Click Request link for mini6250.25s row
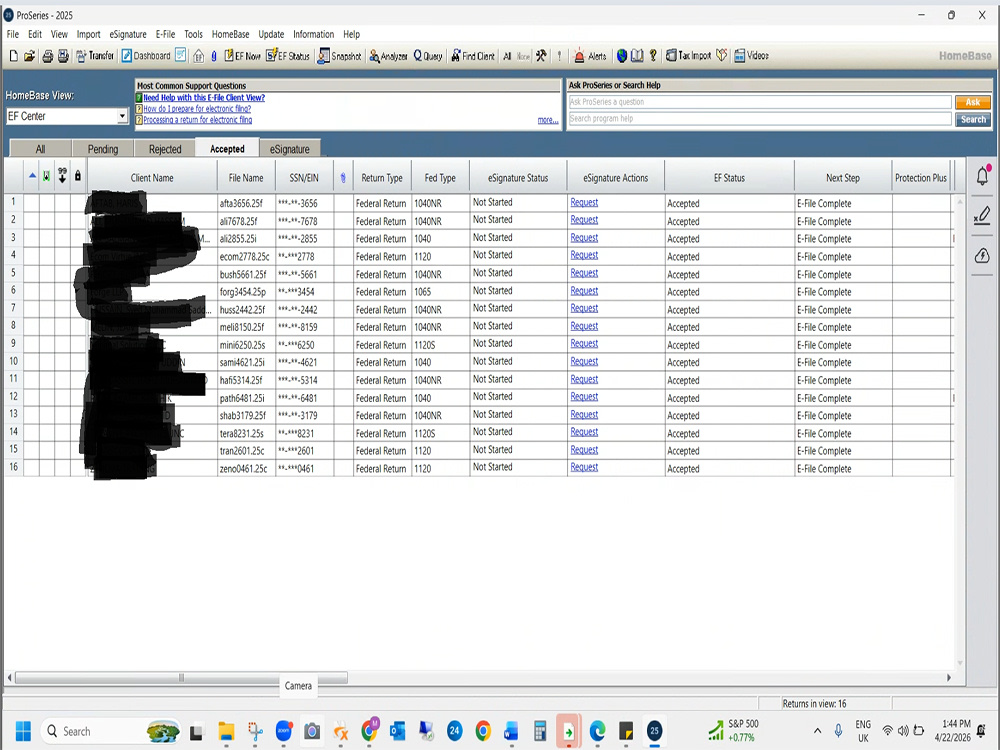The height and width of the screenshot is (750, 1000). pos(584,343)
